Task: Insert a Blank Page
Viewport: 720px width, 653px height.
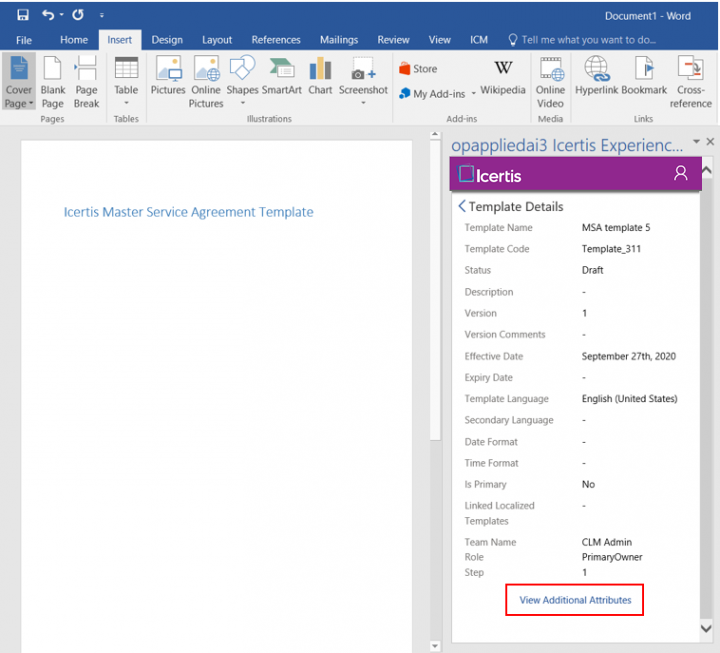Action: coord(53,82)
